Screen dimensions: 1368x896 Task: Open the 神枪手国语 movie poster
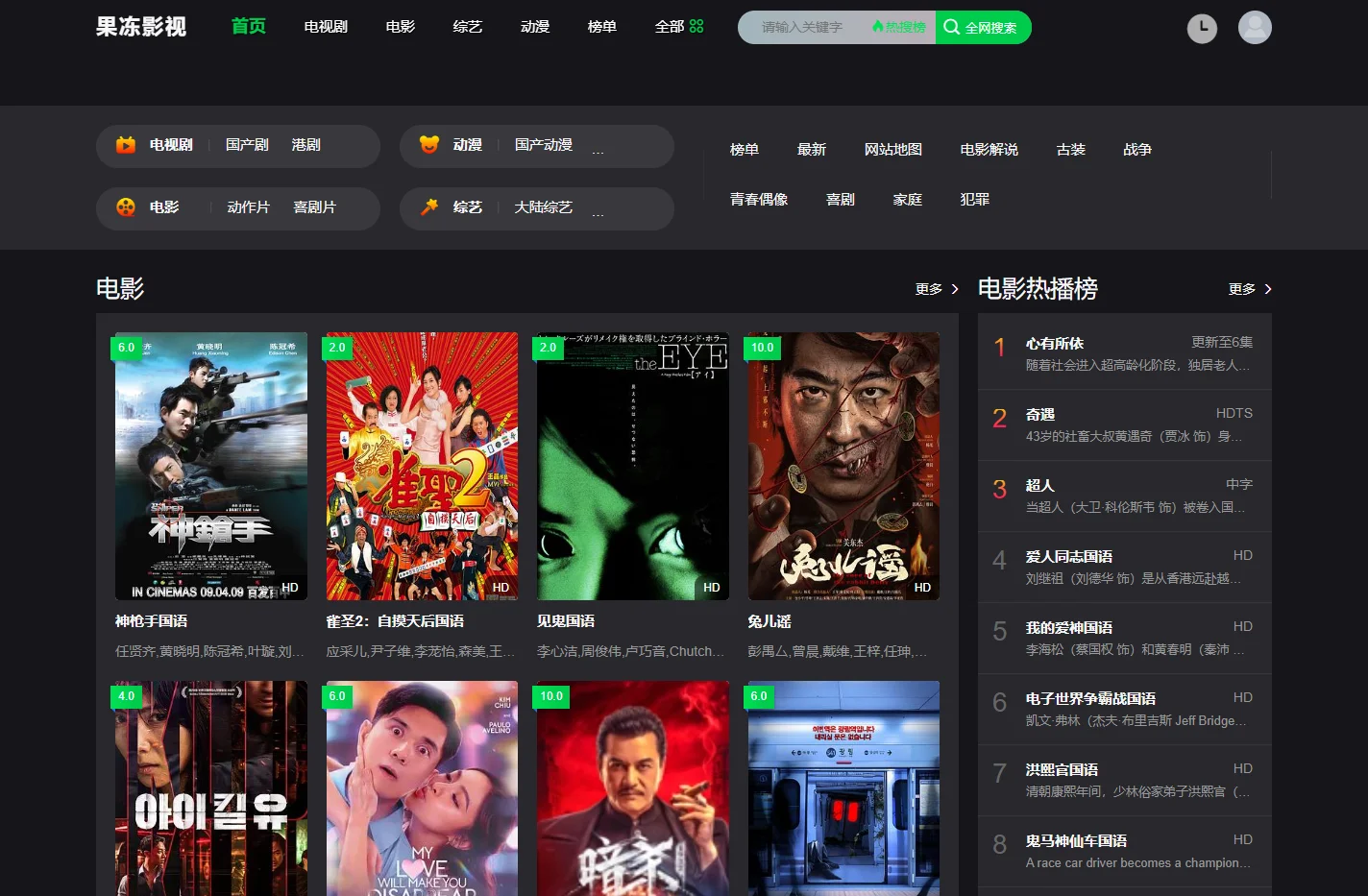click(211, 467)
